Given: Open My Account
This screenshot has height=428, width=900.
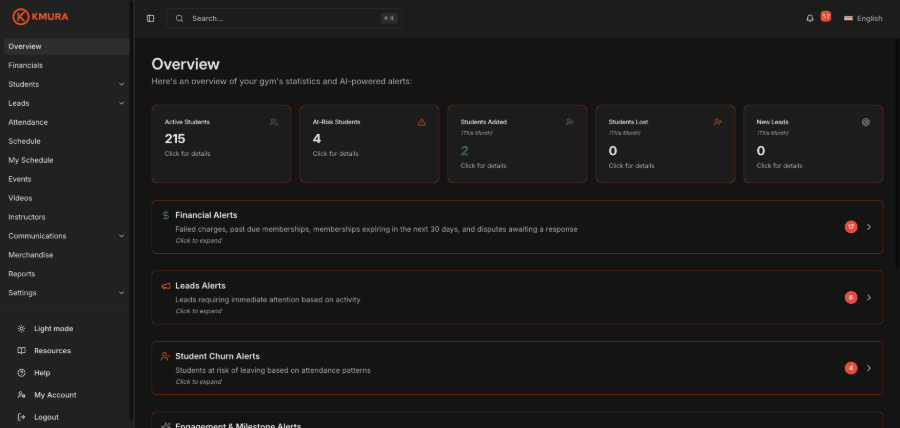Looking at the screenshot, I should tap(55, 395).
